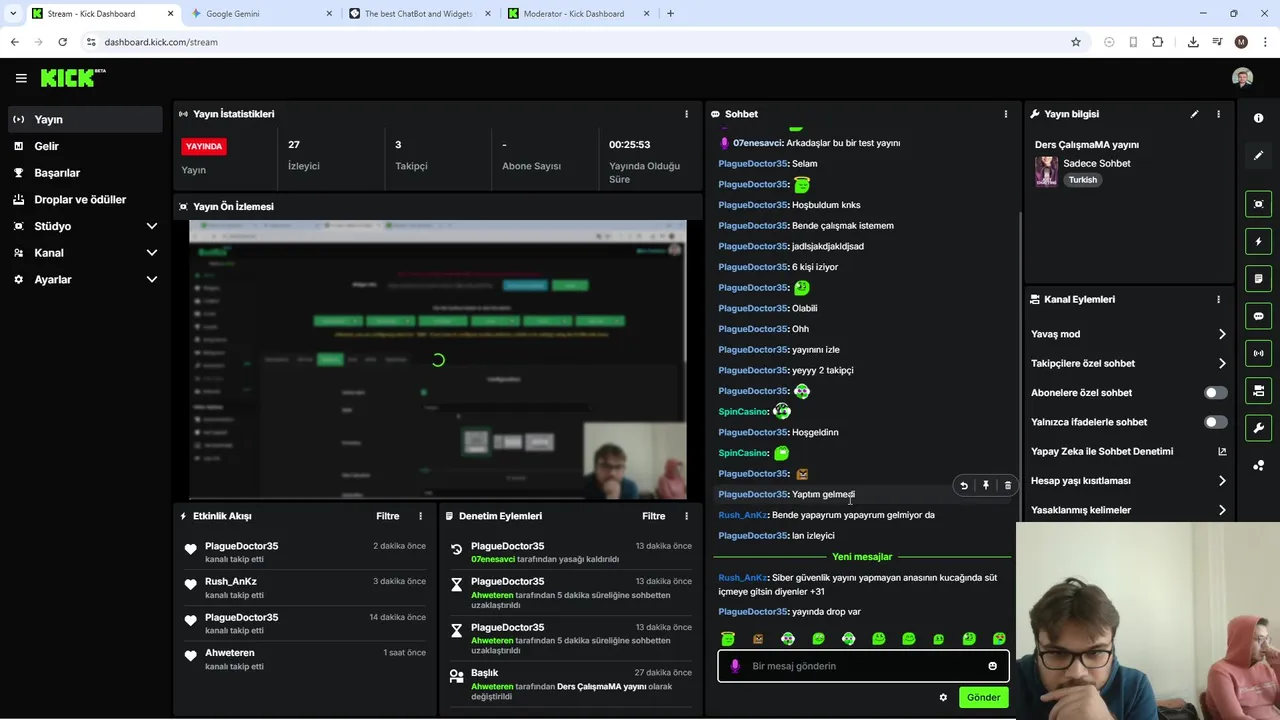The width and height of the screenshot is (1280, 720).
Task: Open the Kanal Eylemleri three-dot menu
Action: (x=1218, y=299)
